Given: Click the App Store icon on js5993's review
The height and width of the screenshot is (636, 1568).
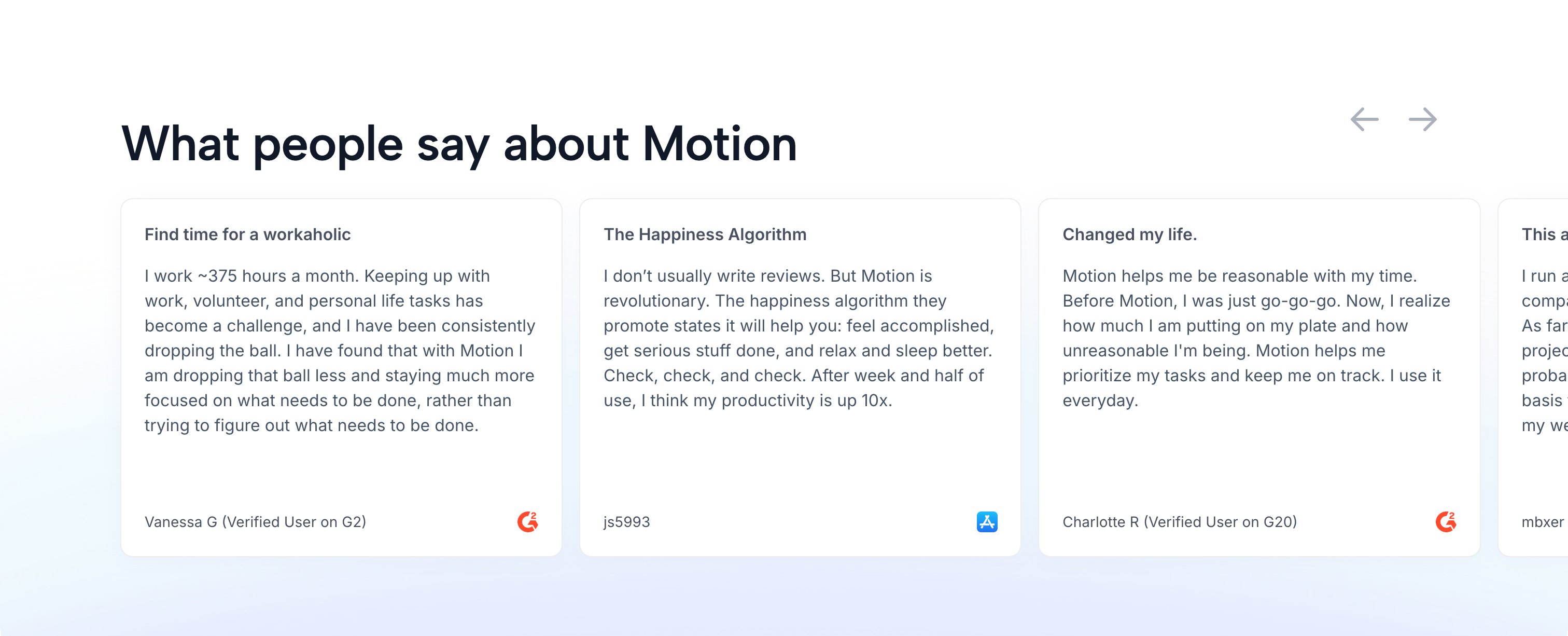Looking at the screenshot, I should click(987, 521).
